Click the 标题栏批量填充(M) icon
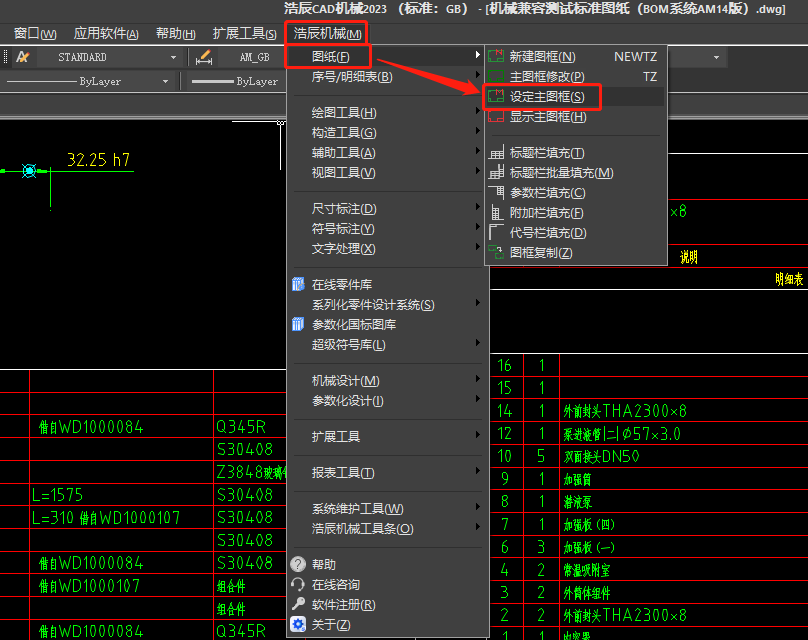 click(496, 172)
